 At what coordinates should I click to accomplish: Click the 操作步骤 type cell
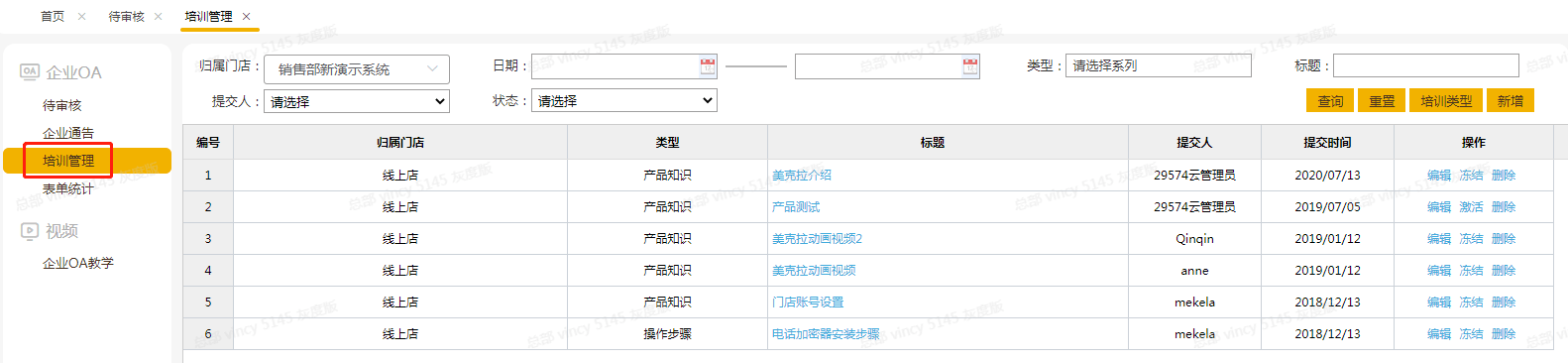tap(667, 333)
